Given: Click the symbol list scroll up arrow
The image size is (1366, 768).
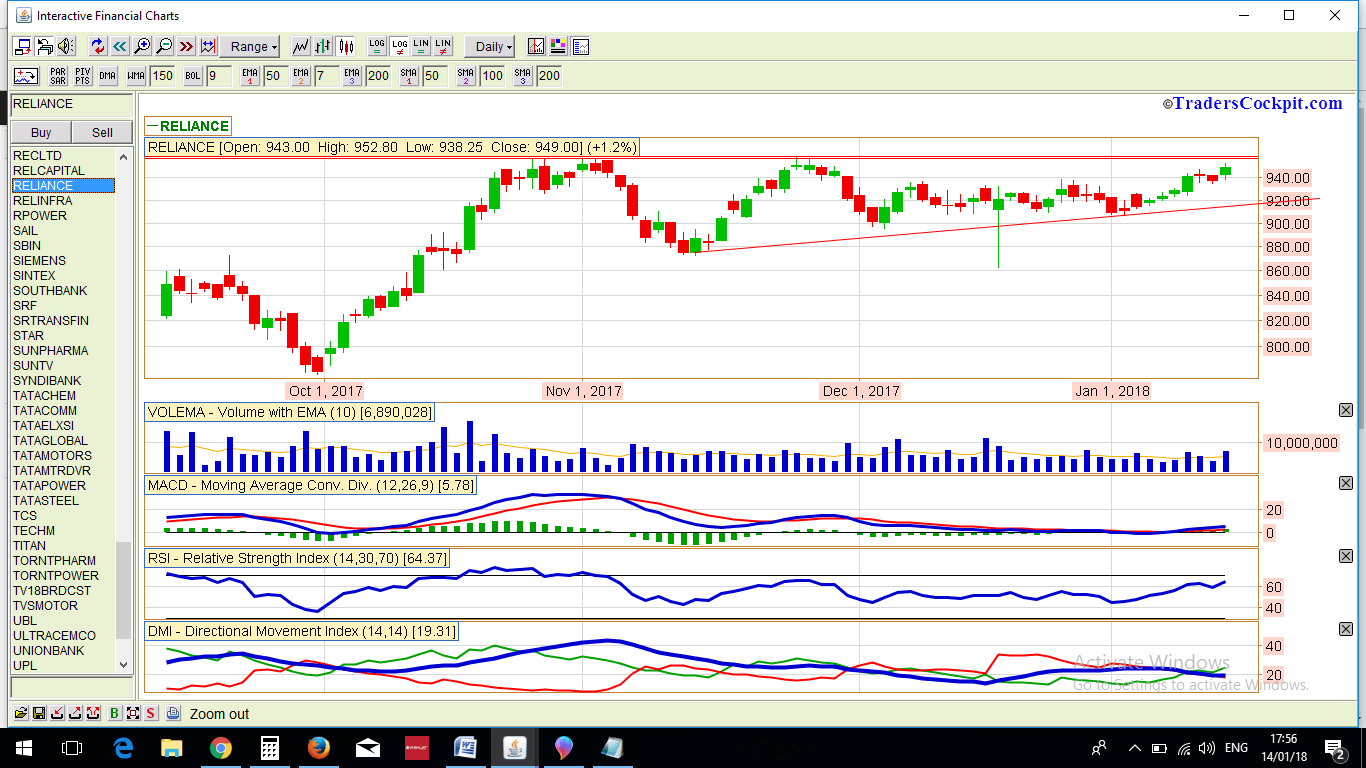Looking at the screenshot, I should (x=124, y=157).
